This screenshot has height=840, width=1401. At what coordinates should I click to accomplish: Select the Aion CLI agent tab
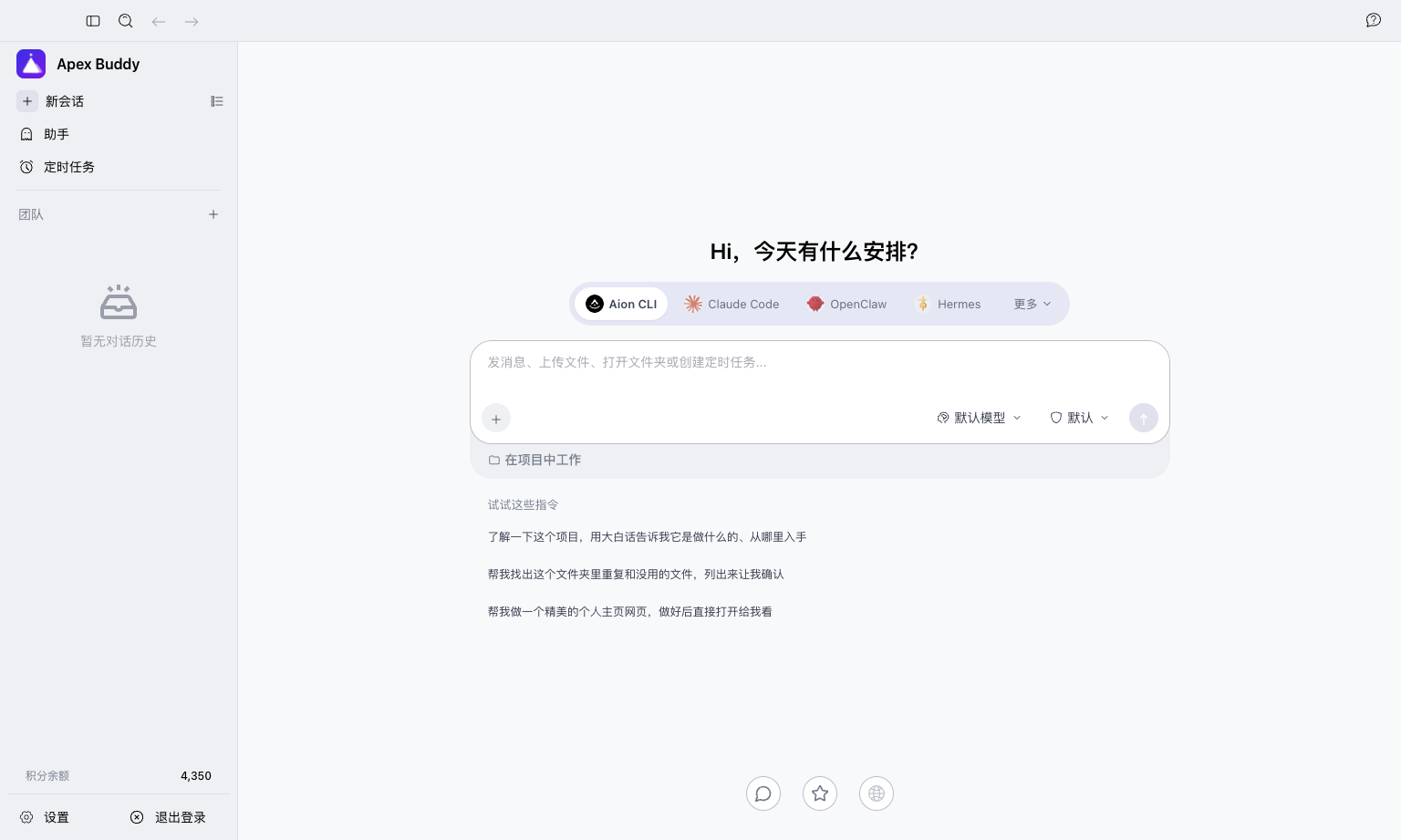621,304
